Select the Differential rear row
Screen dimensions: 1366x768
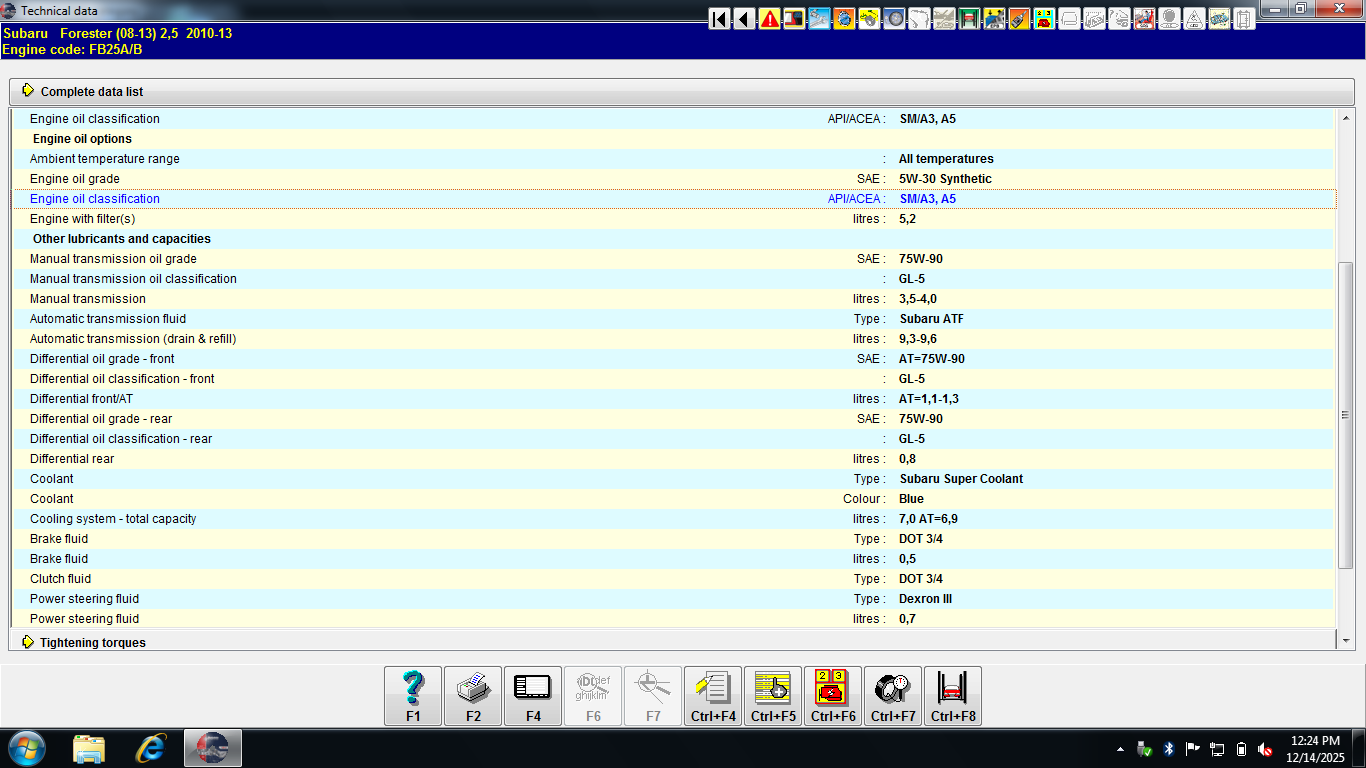[674, 459]
